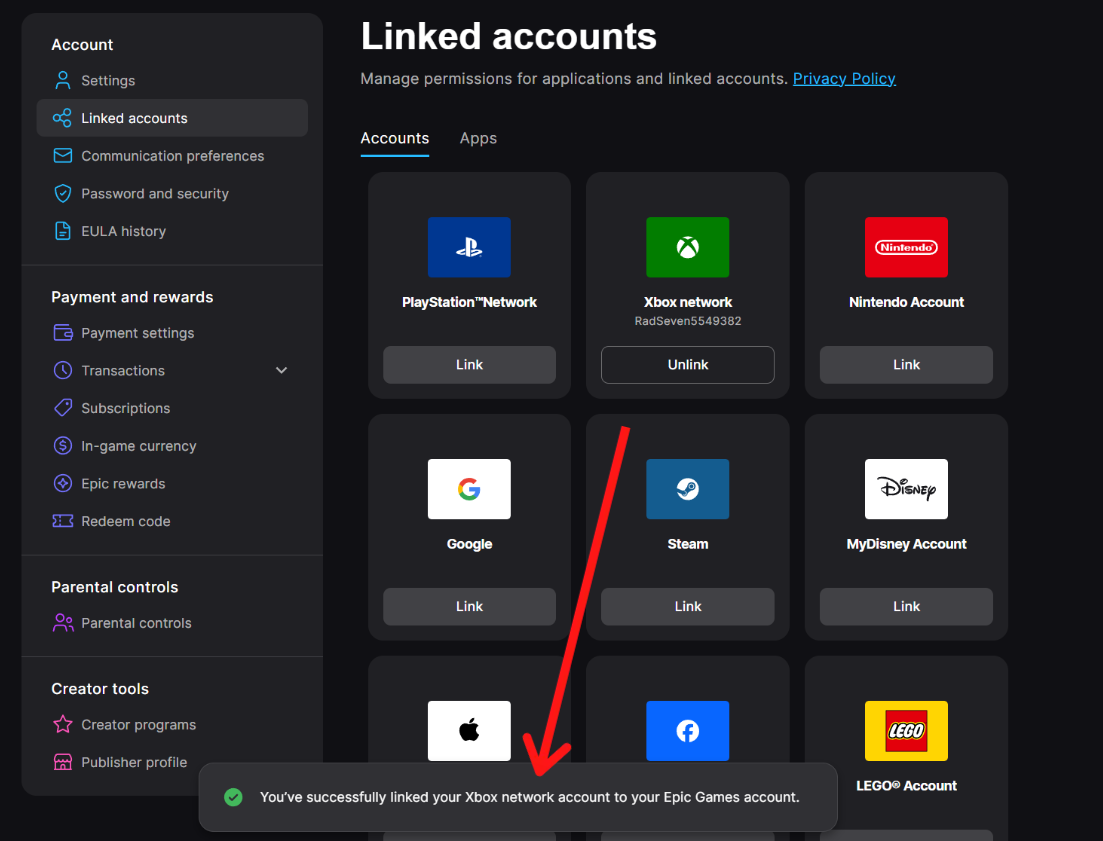Unlink the Xbox network account
1103x841 pixels.
point(688,365)
